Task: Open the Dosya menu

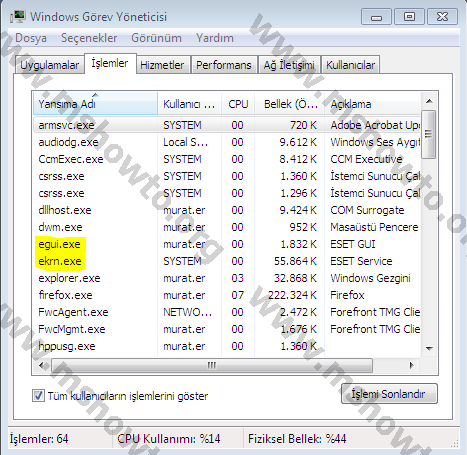Action: tap(31, 38)
